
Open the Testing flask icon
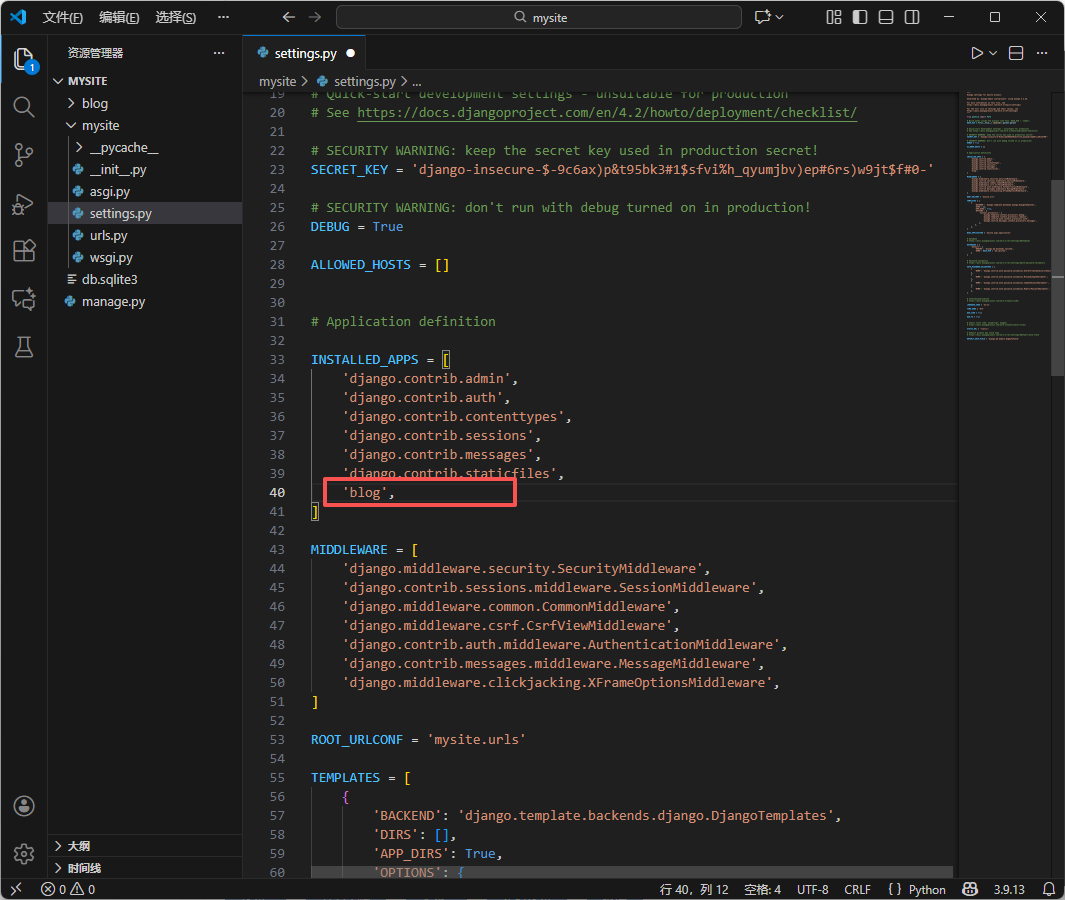pos(24,347)
